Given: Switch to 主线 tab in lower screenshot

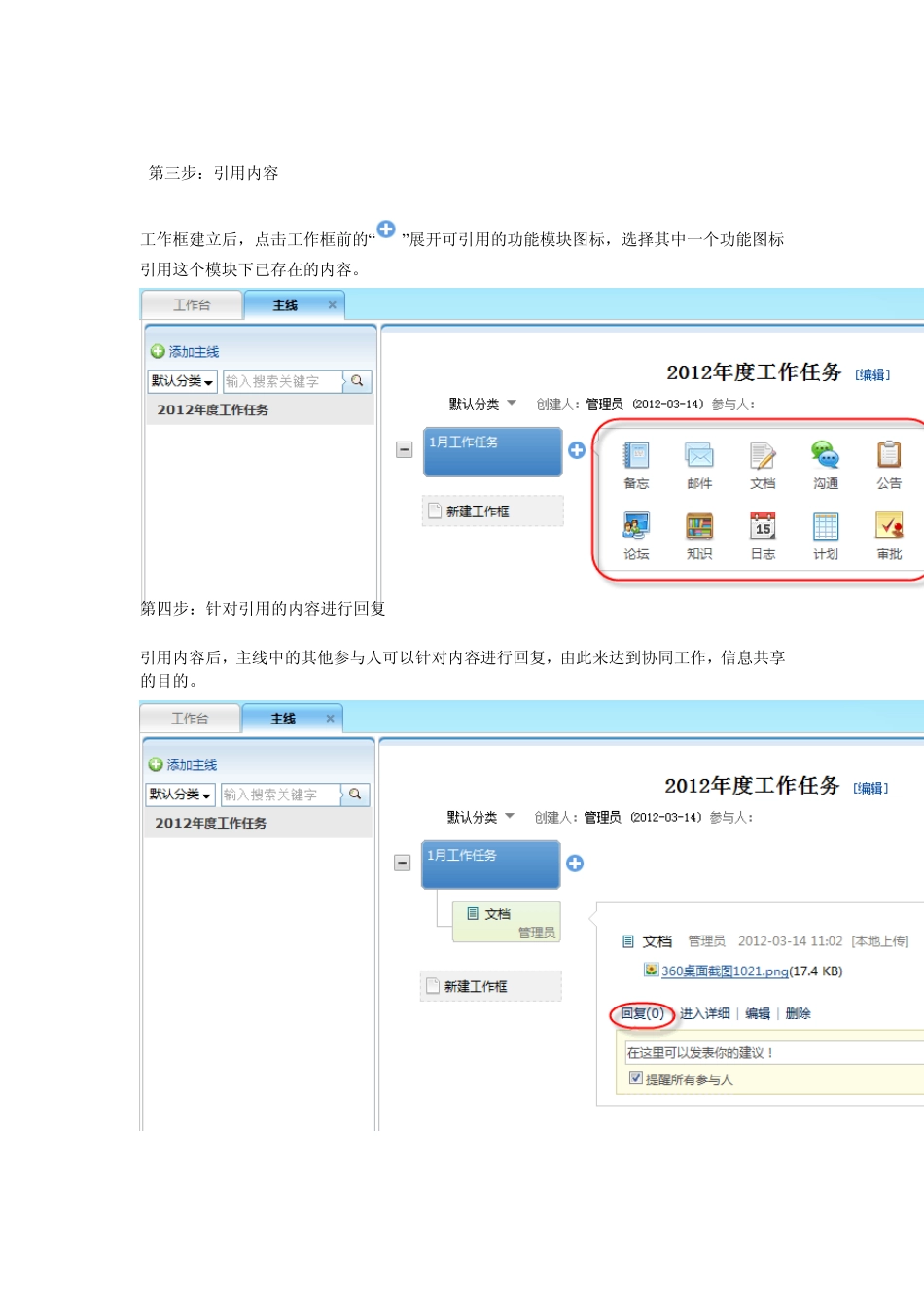Looking at the screenshot, I should pyautogui.click(x=283, y=719).
